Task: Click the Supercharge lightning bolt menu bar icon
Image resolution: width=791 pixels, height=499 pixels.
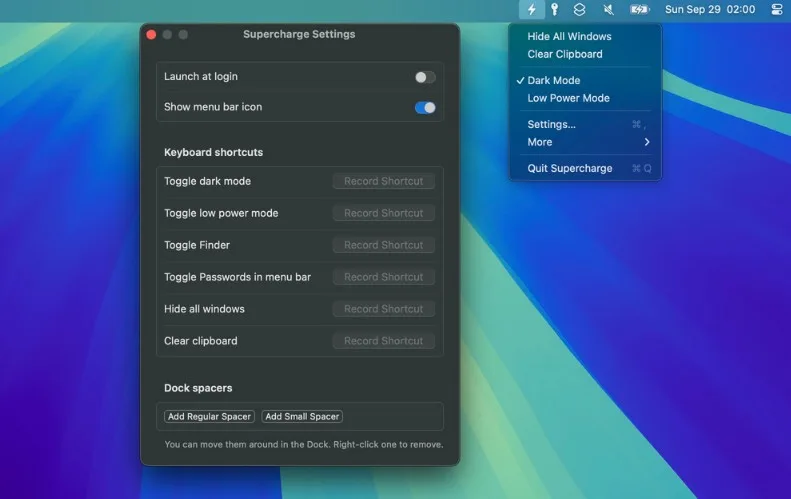Action: (x=532, y=9)
